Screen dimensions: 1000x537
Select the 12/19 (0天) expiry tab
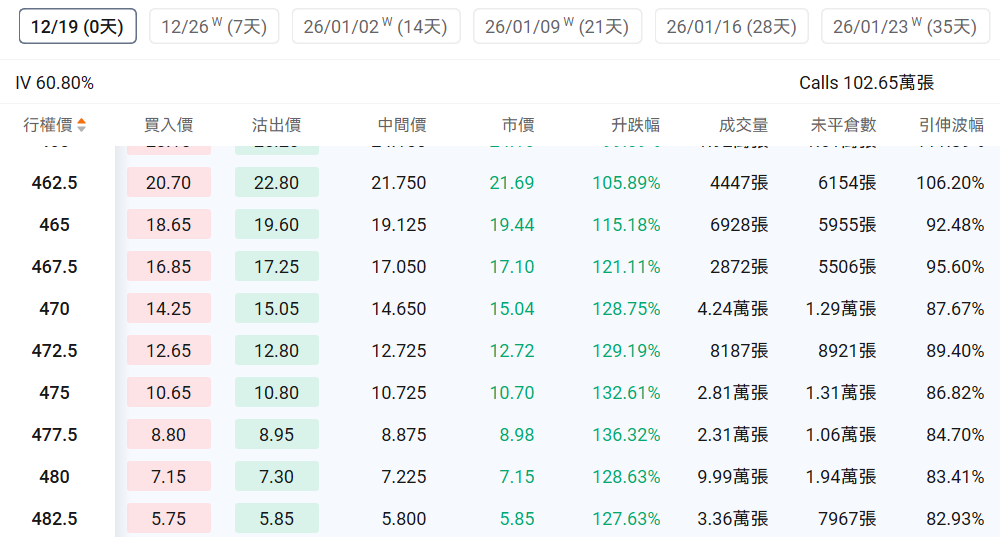[x=77, y=27]
